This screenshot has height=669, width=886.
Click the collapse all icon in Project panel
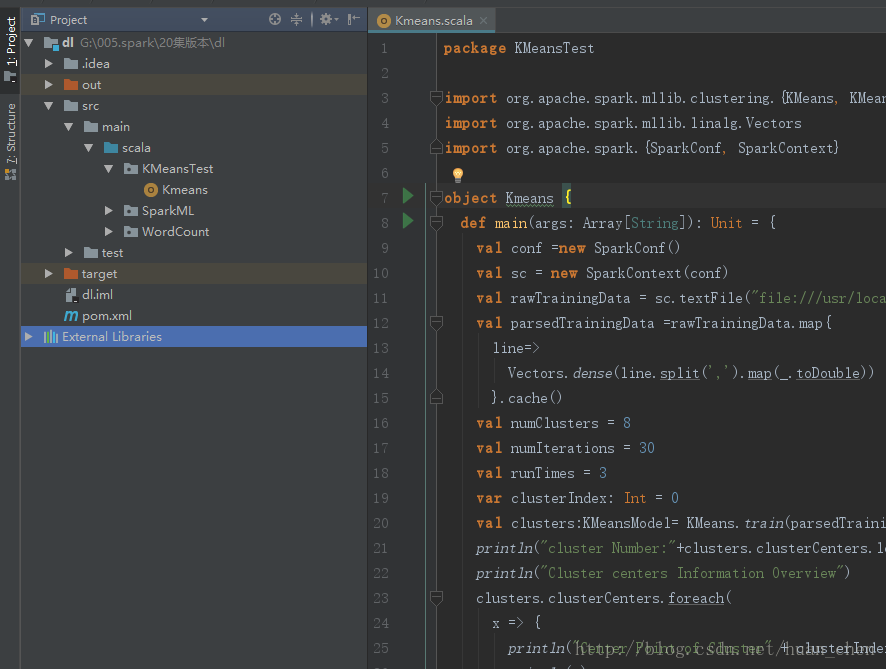(x=297, y=19)
